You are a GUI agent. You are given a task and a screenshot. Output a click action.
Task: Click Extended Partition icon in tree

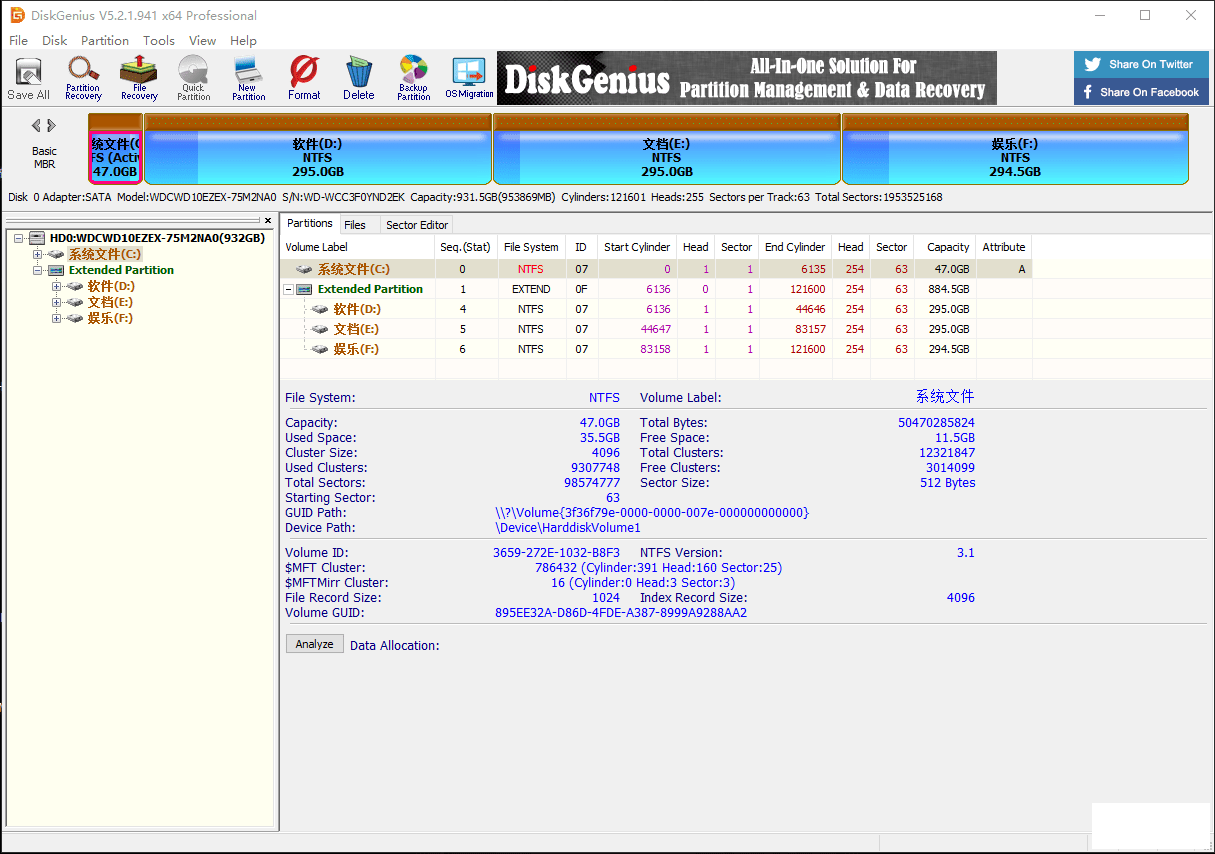(56, 270)
